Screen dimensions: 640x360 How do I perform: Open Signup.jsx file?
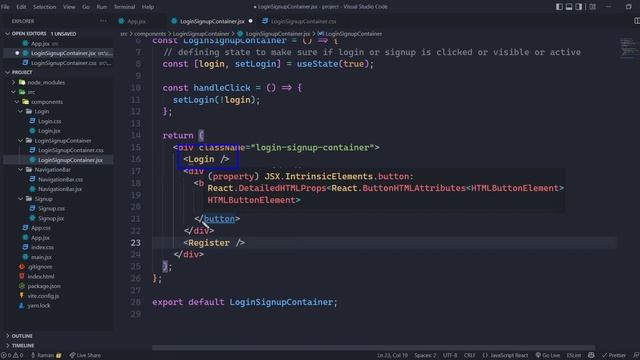[51, 218]
